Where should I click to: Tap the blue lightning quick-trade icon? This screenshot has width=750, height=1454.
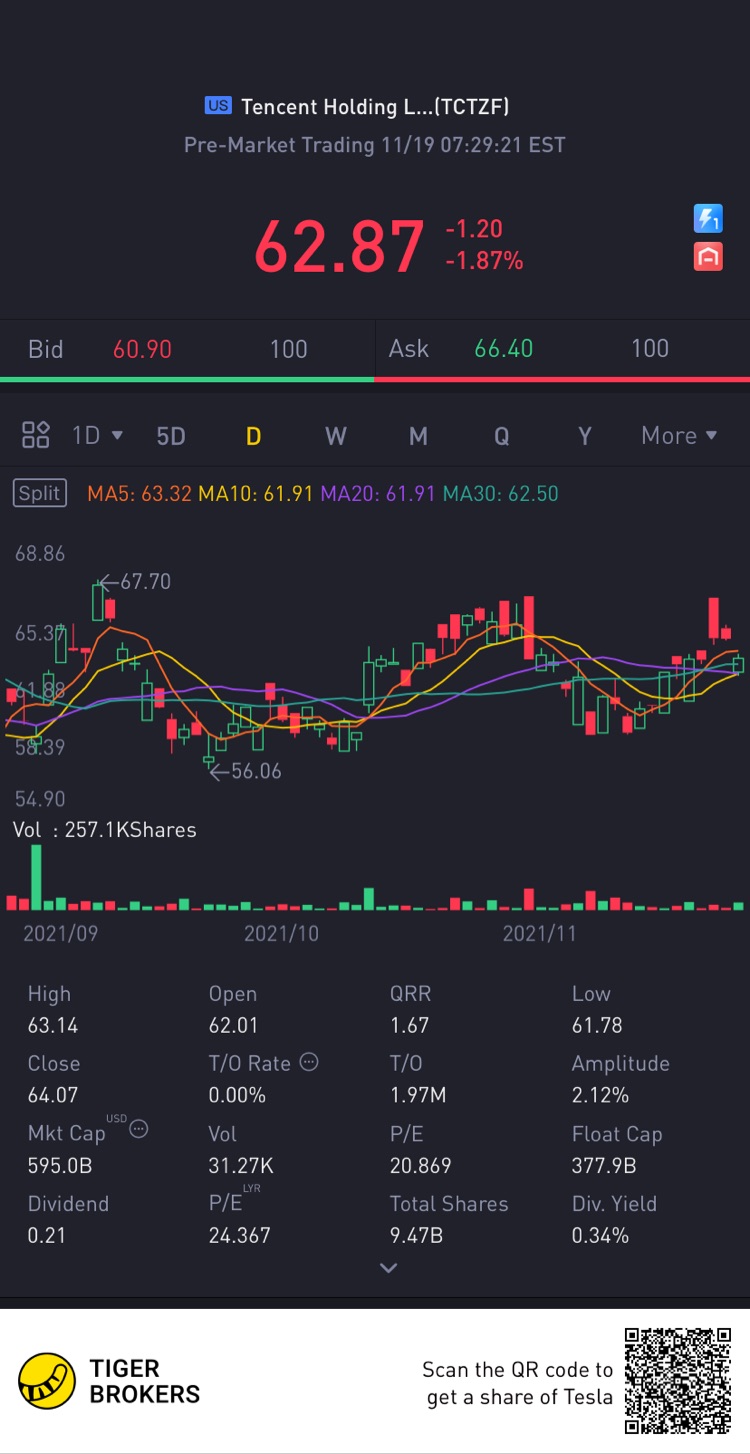click(708, 218)
